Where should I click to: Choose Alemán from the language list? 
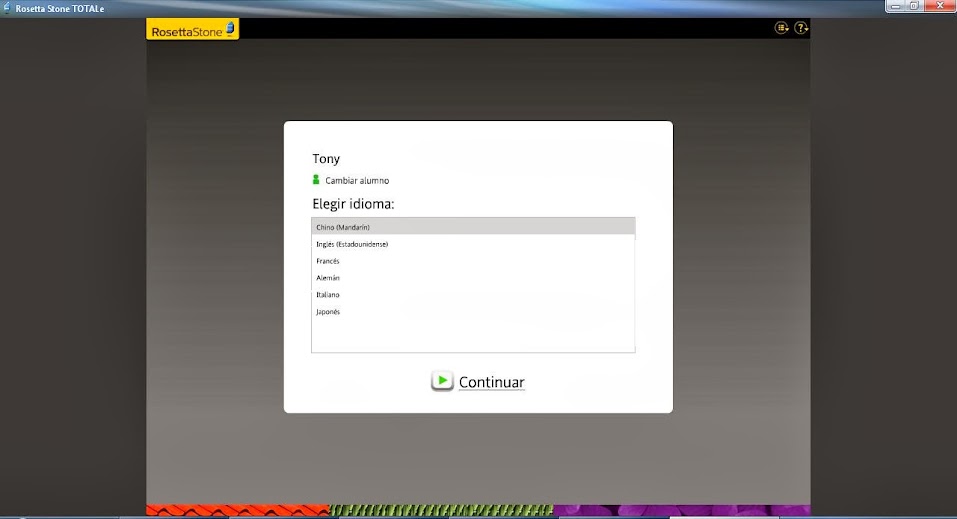(473, 278)
